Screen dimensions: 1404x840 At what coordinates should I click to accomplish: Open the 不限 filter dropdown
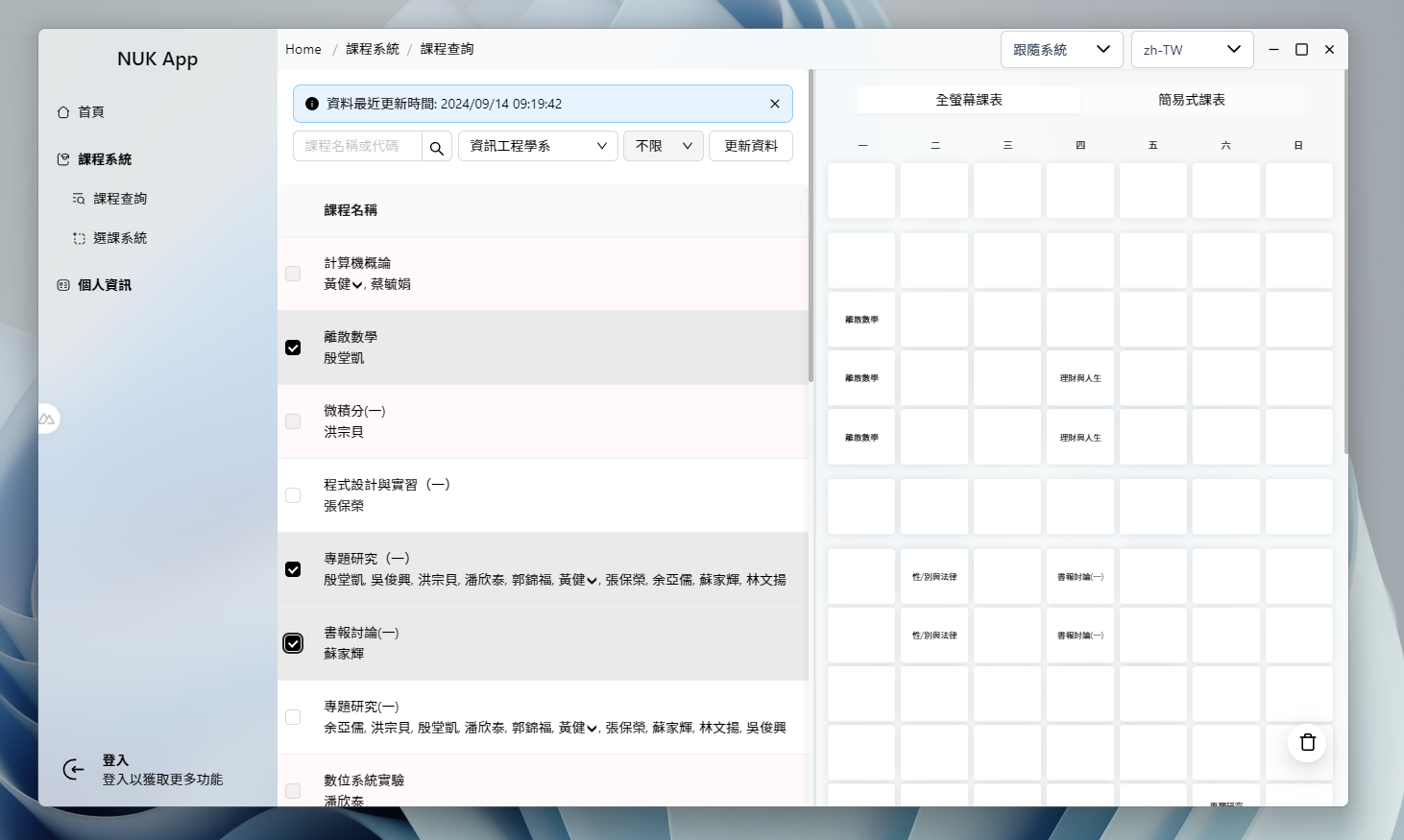tap(664, 146)
